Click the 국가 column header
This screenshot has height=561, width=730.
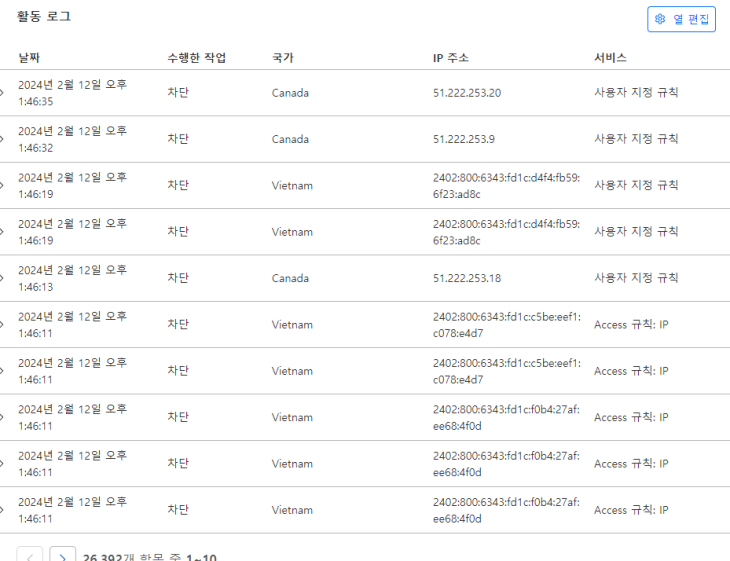coord(283,58)
